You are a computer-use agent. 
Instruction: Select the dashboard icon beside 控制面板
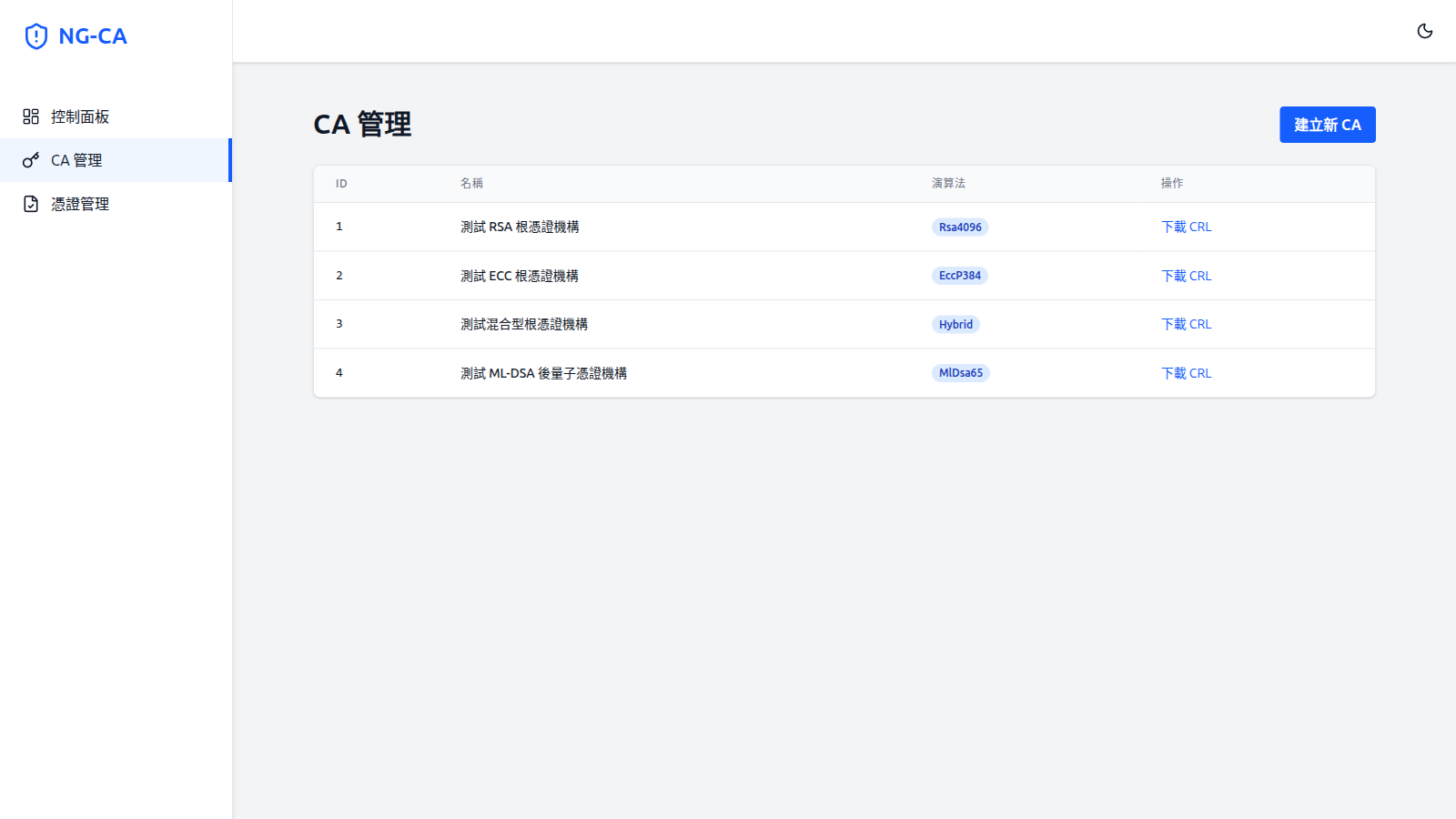(30, 116)
